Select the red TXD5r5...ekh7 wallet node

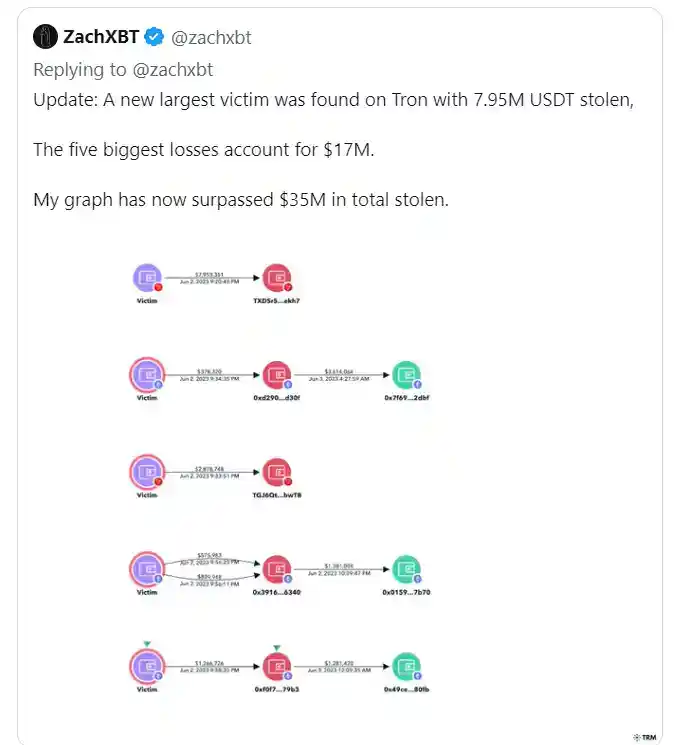tap(276, 279)
